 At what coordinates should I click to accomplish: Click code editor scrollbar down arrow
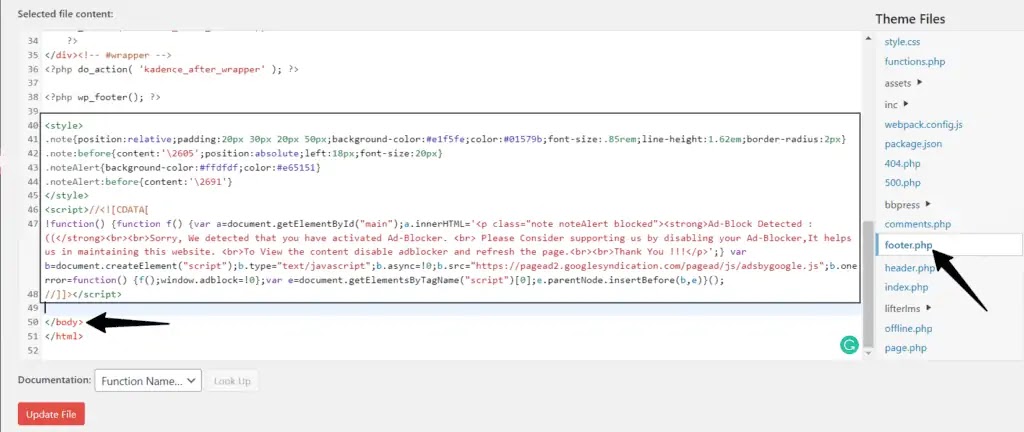tap(868, 352)
